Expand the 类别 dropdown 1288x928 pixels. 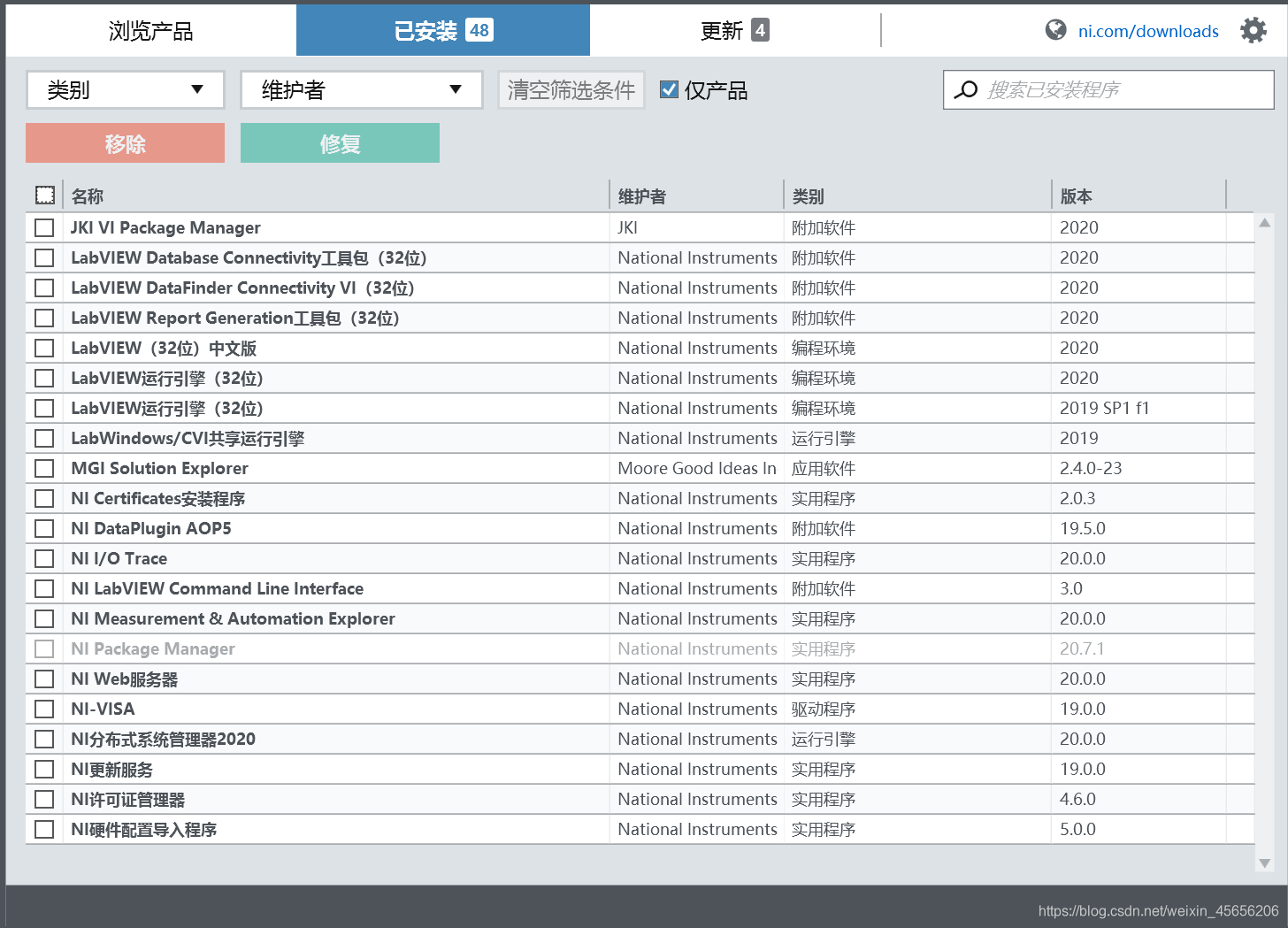pyautogui.click(x=126, y=89)
